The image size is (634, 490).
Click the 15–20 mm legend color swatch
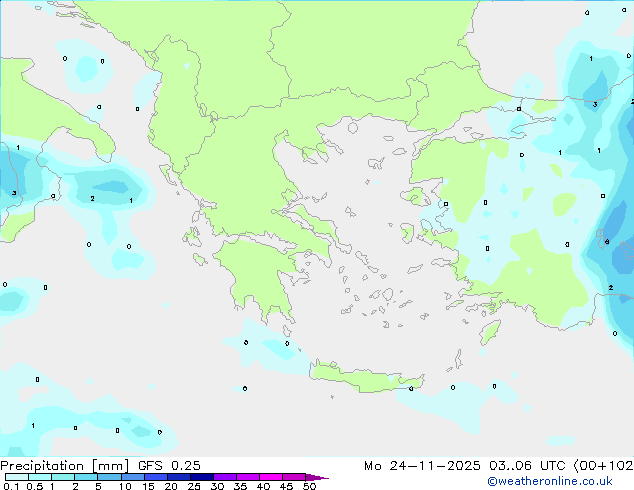155,477
